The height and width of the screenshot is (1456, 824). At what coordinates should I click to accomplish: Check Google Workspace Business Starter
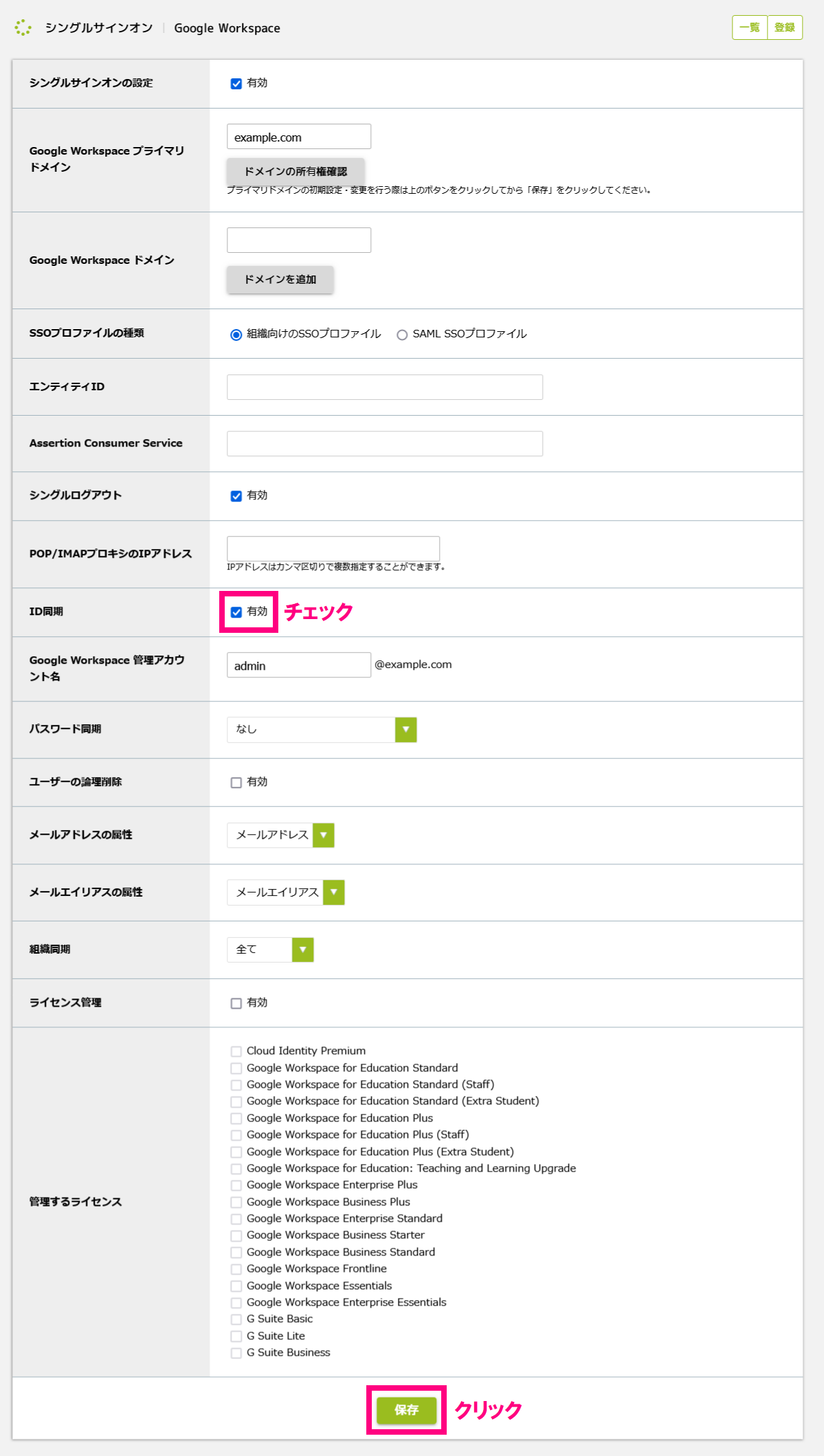click(x=236, y=1235)
